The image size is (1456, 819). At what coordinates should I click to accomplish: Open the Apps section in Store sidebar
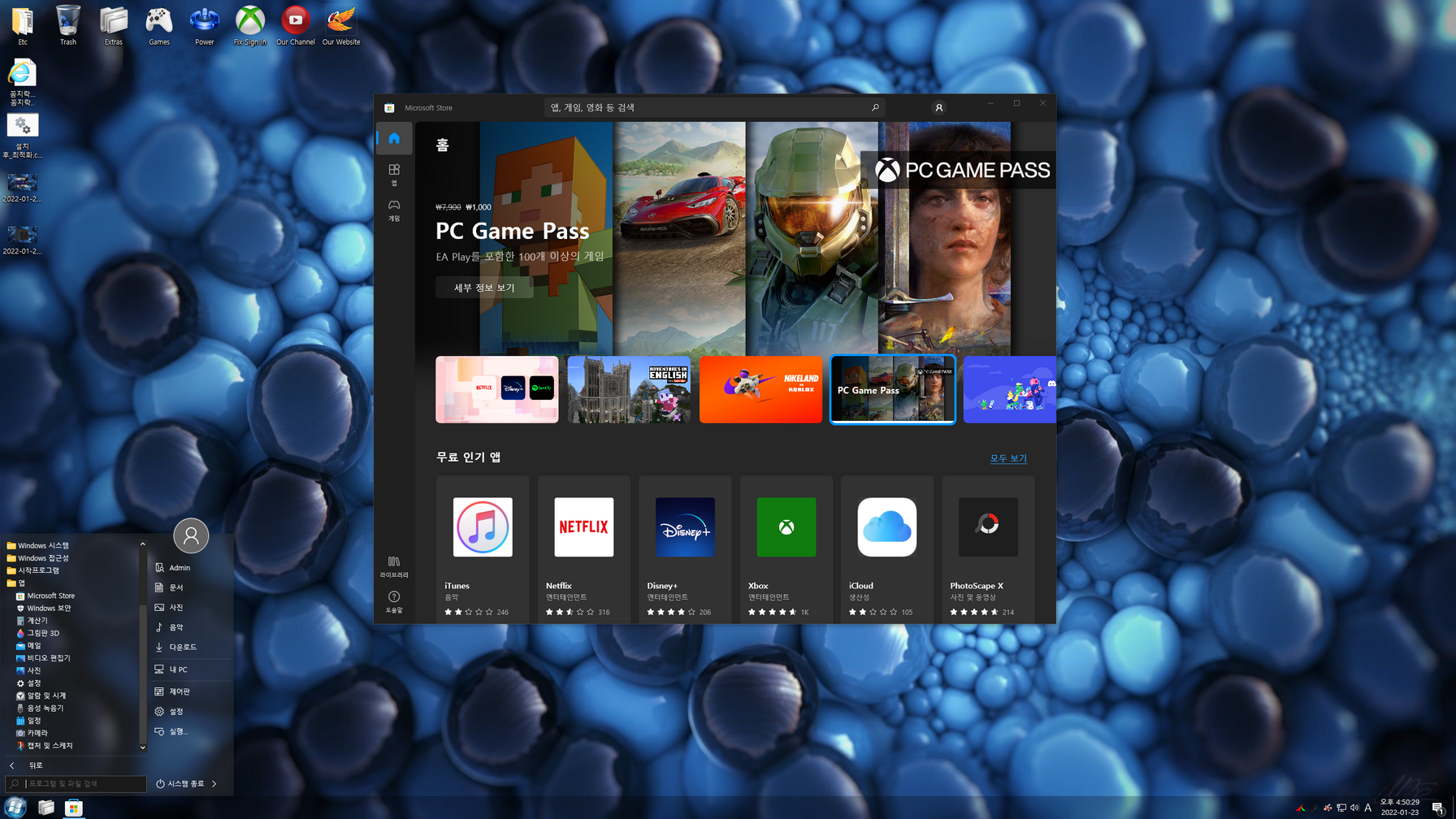tap(394, 174)
